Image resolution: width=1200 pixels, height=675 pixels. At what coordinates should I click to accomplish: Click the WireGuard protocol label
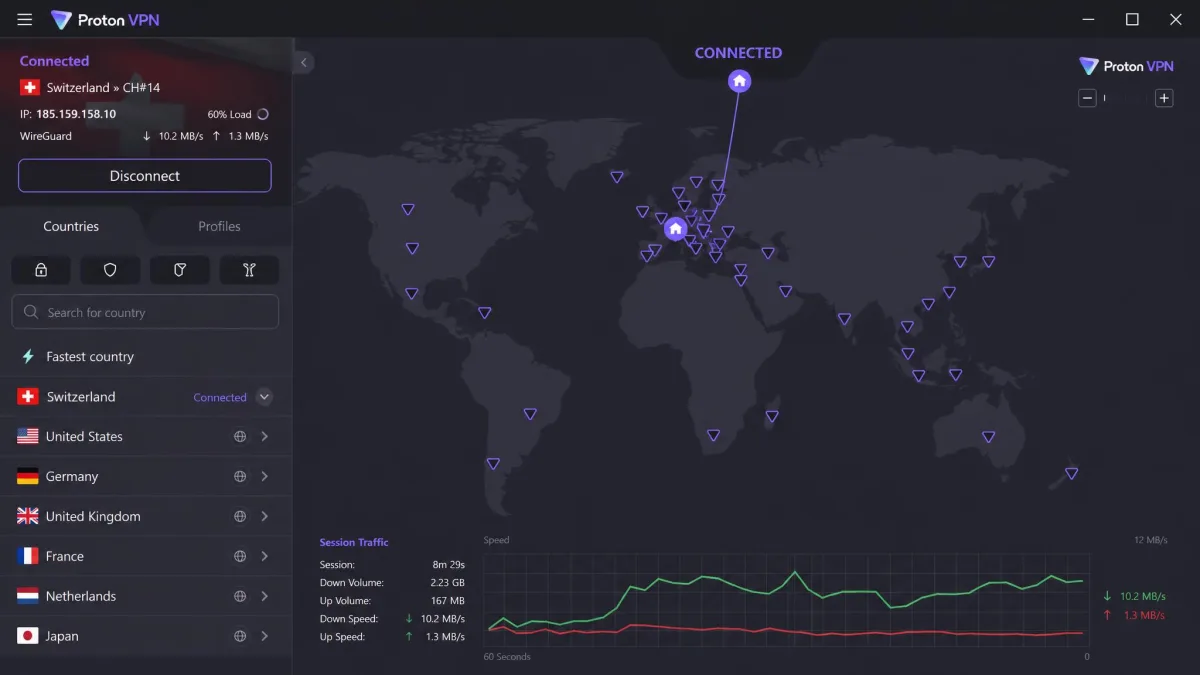pos(46,136)
